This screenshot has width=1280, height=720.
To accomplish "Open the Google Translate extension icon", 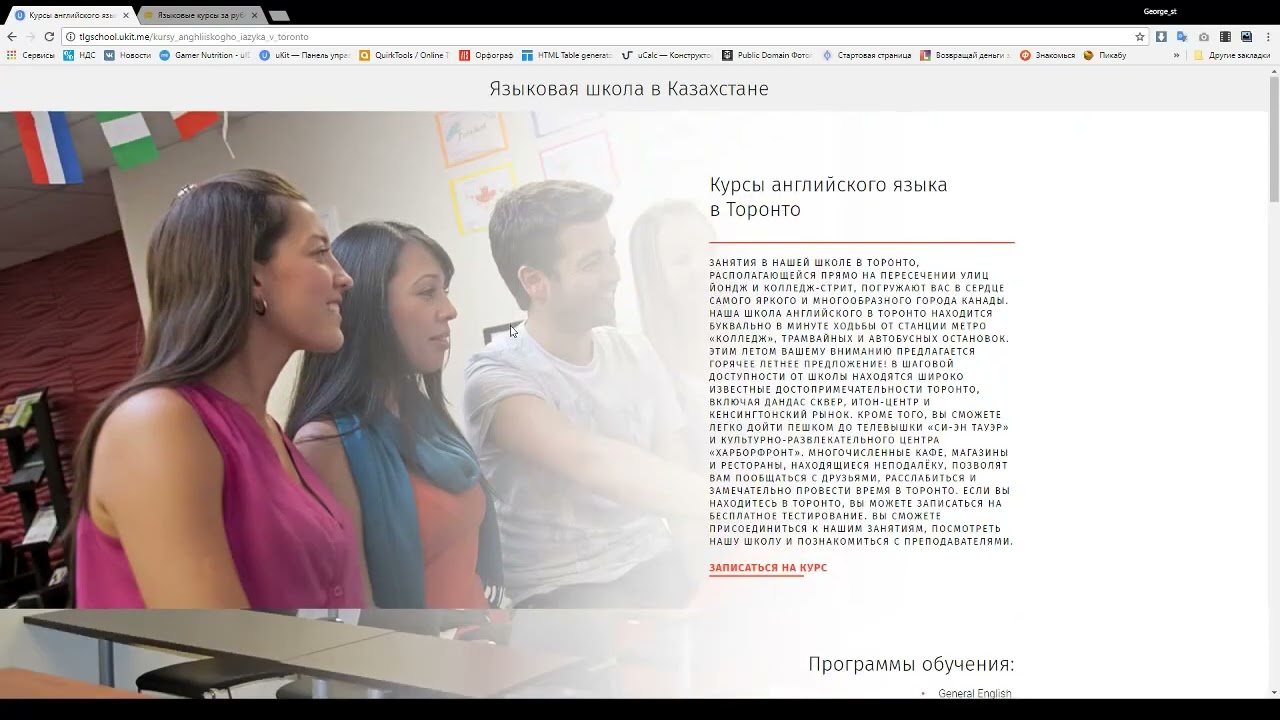I will 1182,36.
